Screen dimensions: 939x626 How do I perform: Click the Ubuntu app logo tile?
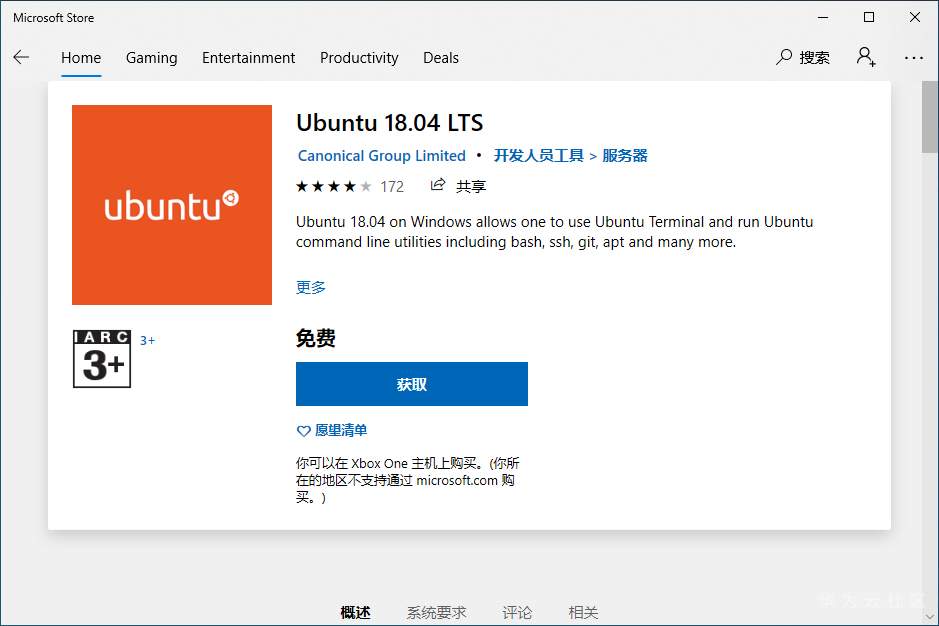(x=172, y=205)
